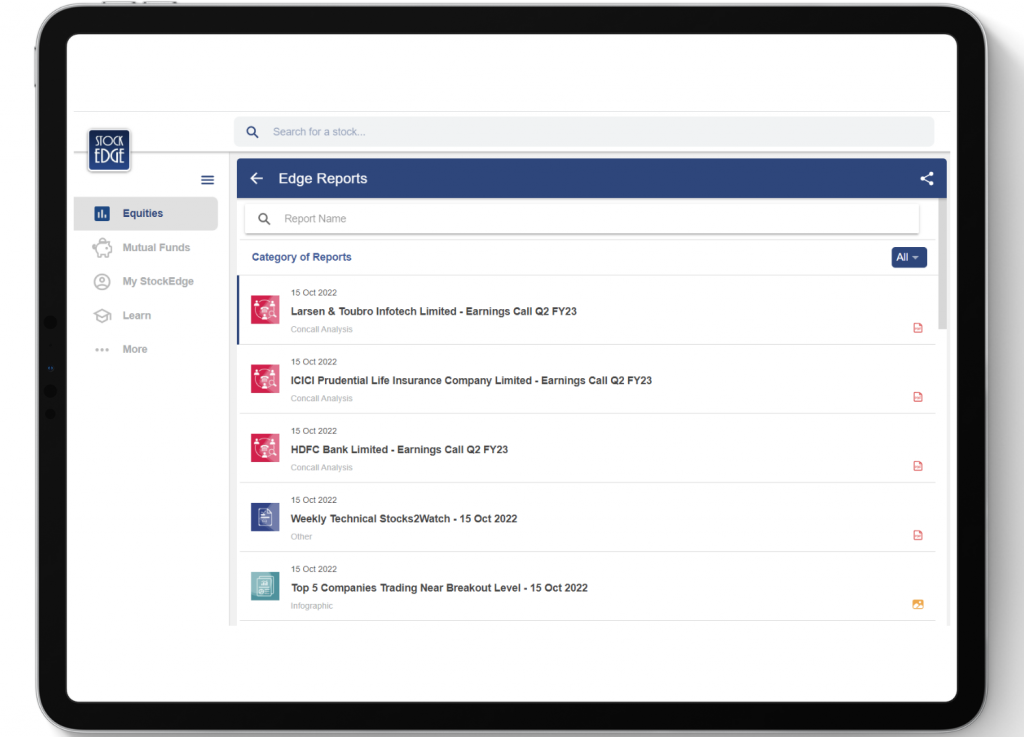Open PDF icon for ICICI Prudential report
This screenshot has height=737, width=1024.
pyautogui.click(x=918, y=397)
